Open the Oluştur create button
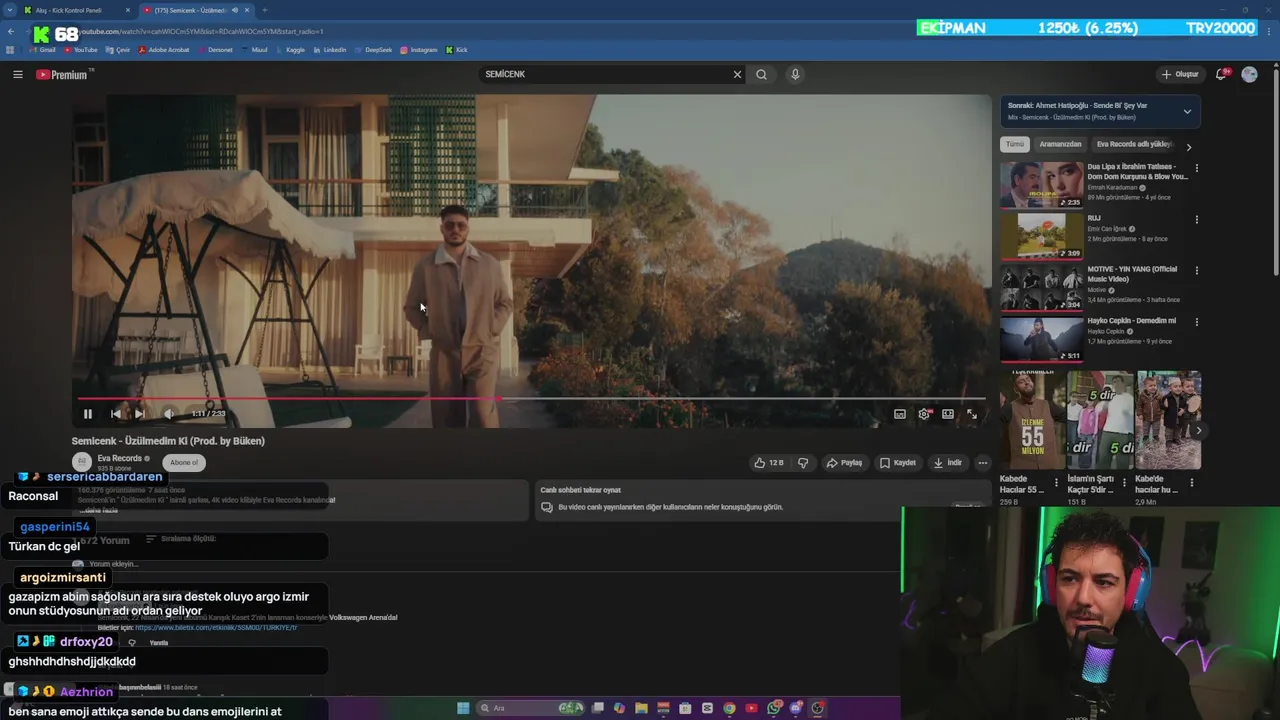The image size is (1280, 720). (1180, 74)
